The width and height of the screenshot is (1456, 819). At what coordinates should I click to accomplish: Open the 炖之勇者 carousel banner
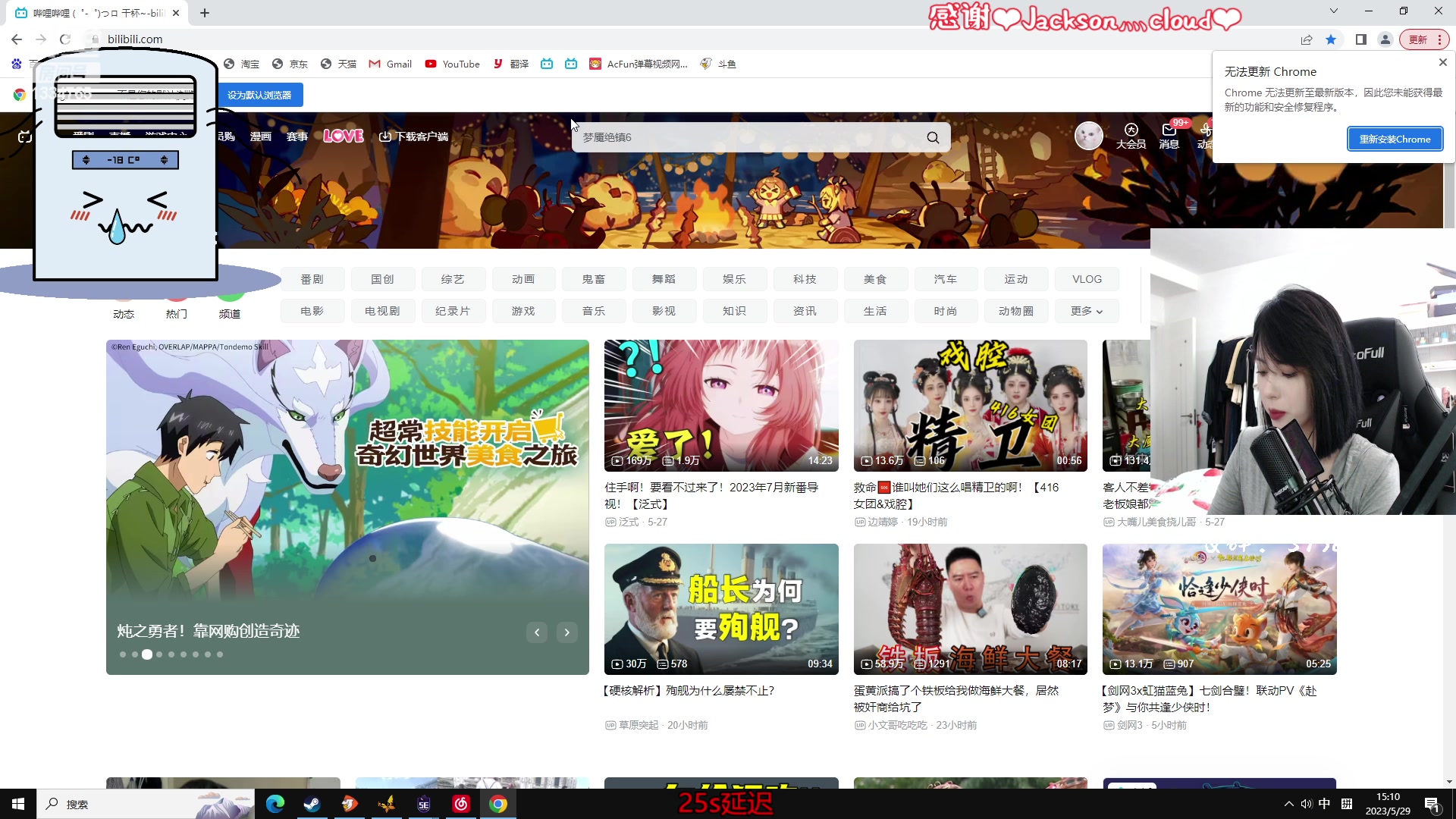pos(347,507)
